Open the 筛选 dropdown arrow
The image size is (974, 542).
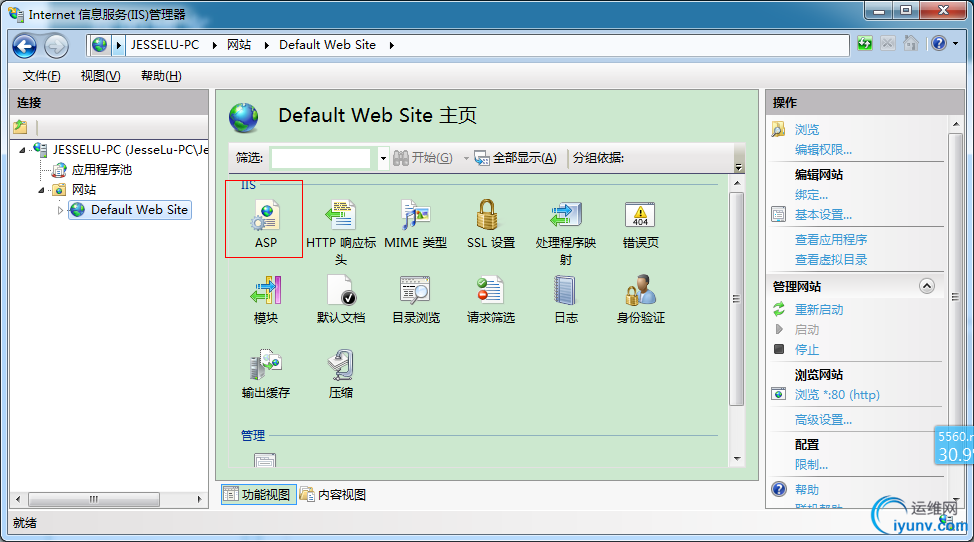(x=383, y=158)
